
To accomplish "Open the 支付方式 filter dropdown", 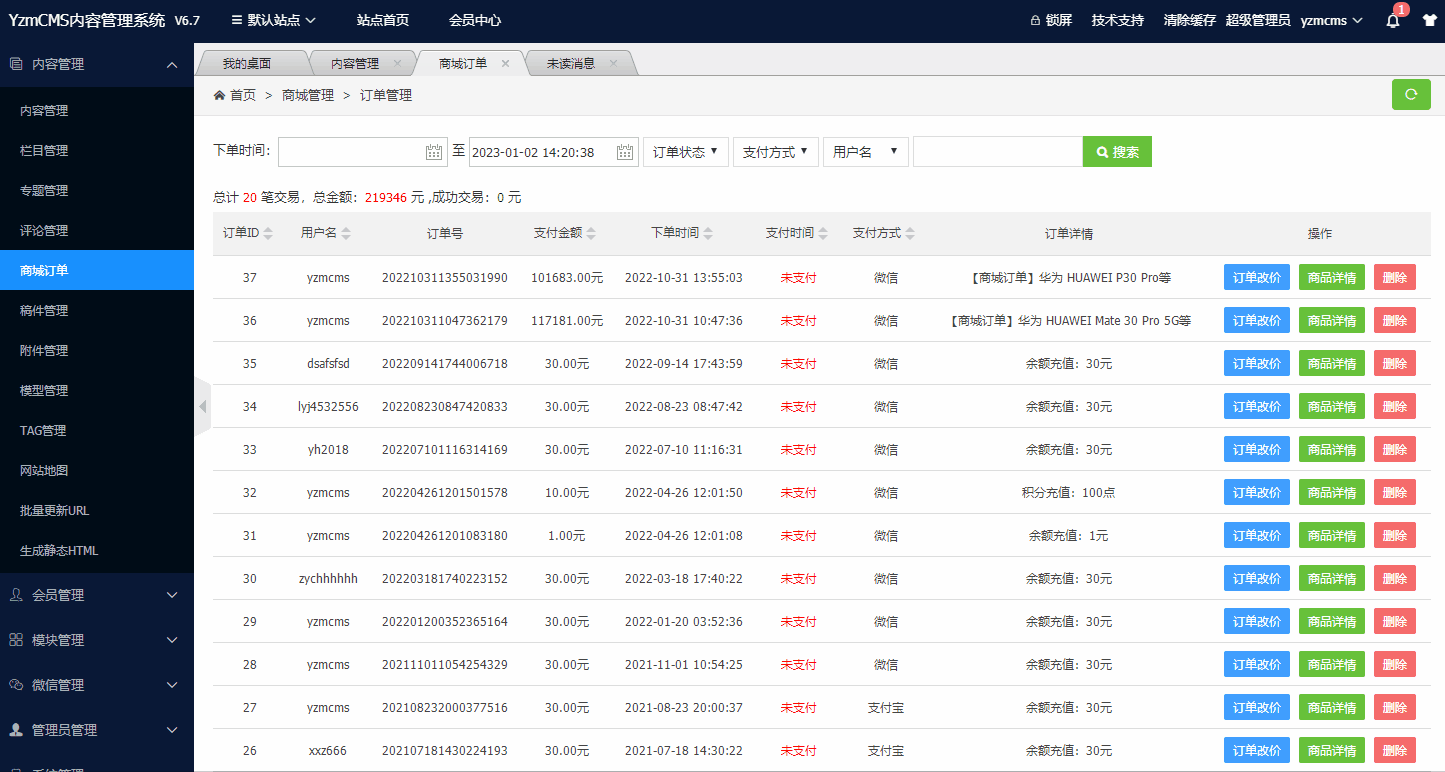I will [775, 152].
